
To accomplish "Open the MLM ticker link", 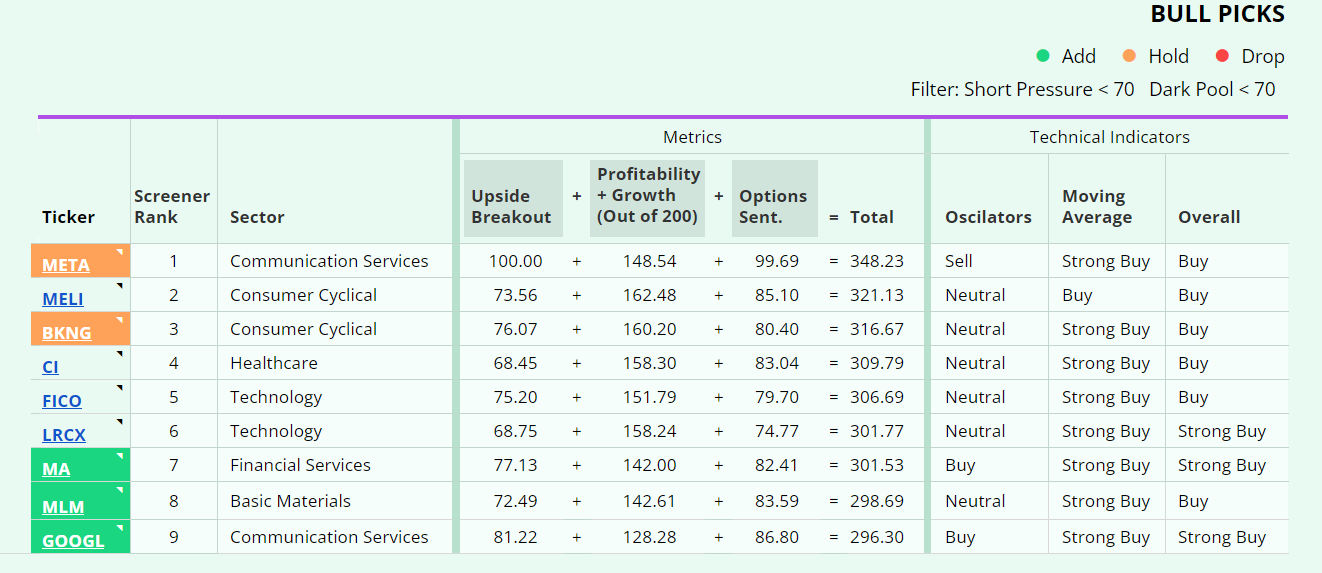I will (x=63, y=507).
